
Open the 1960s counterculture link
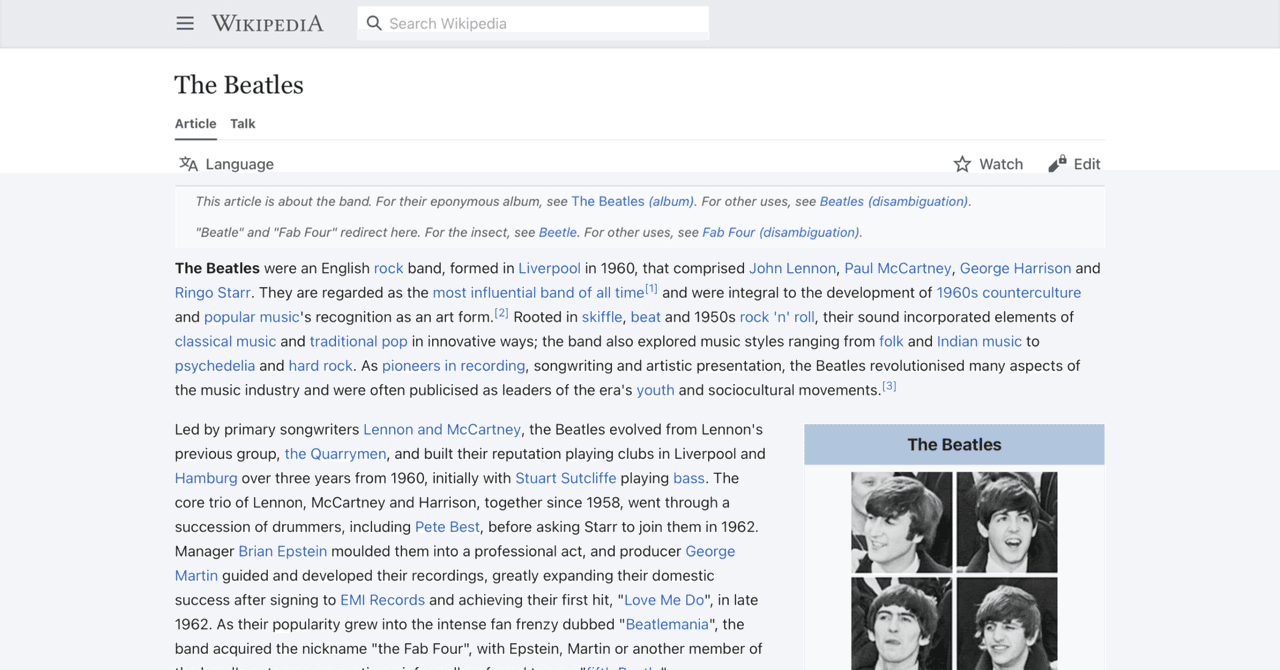tap(1008, 293)
